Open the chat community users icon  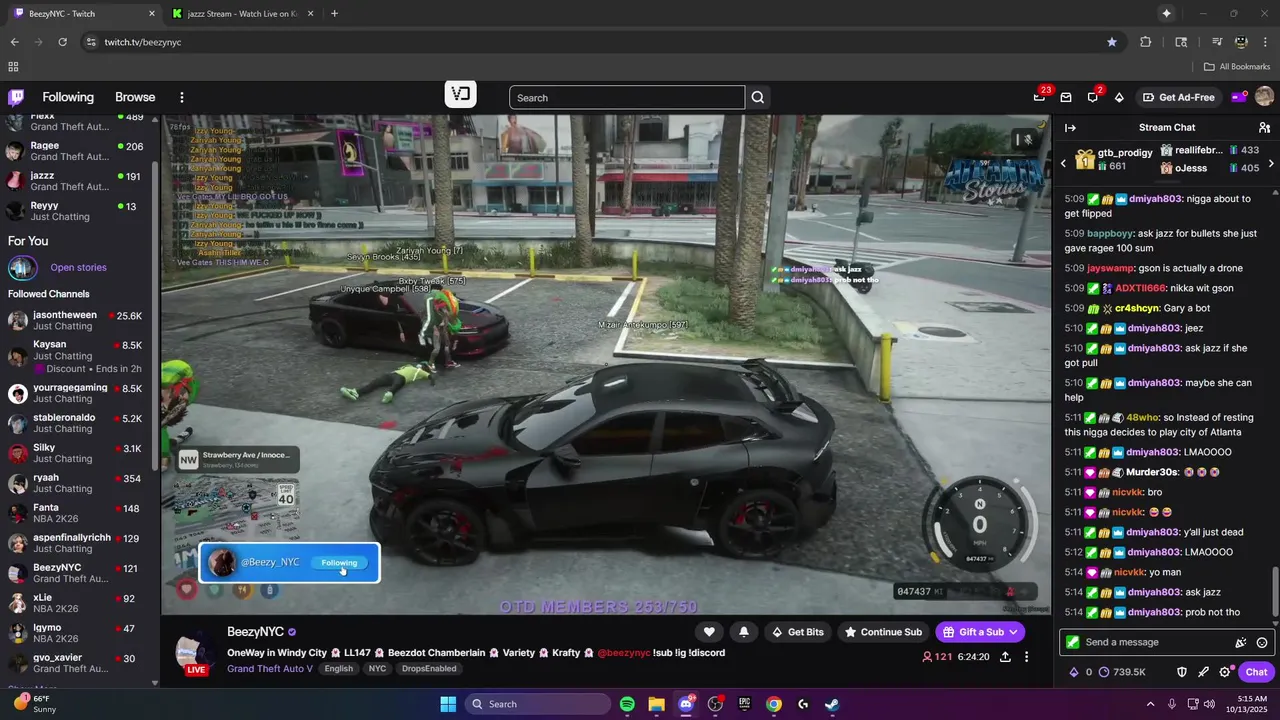coord(1264,128)
